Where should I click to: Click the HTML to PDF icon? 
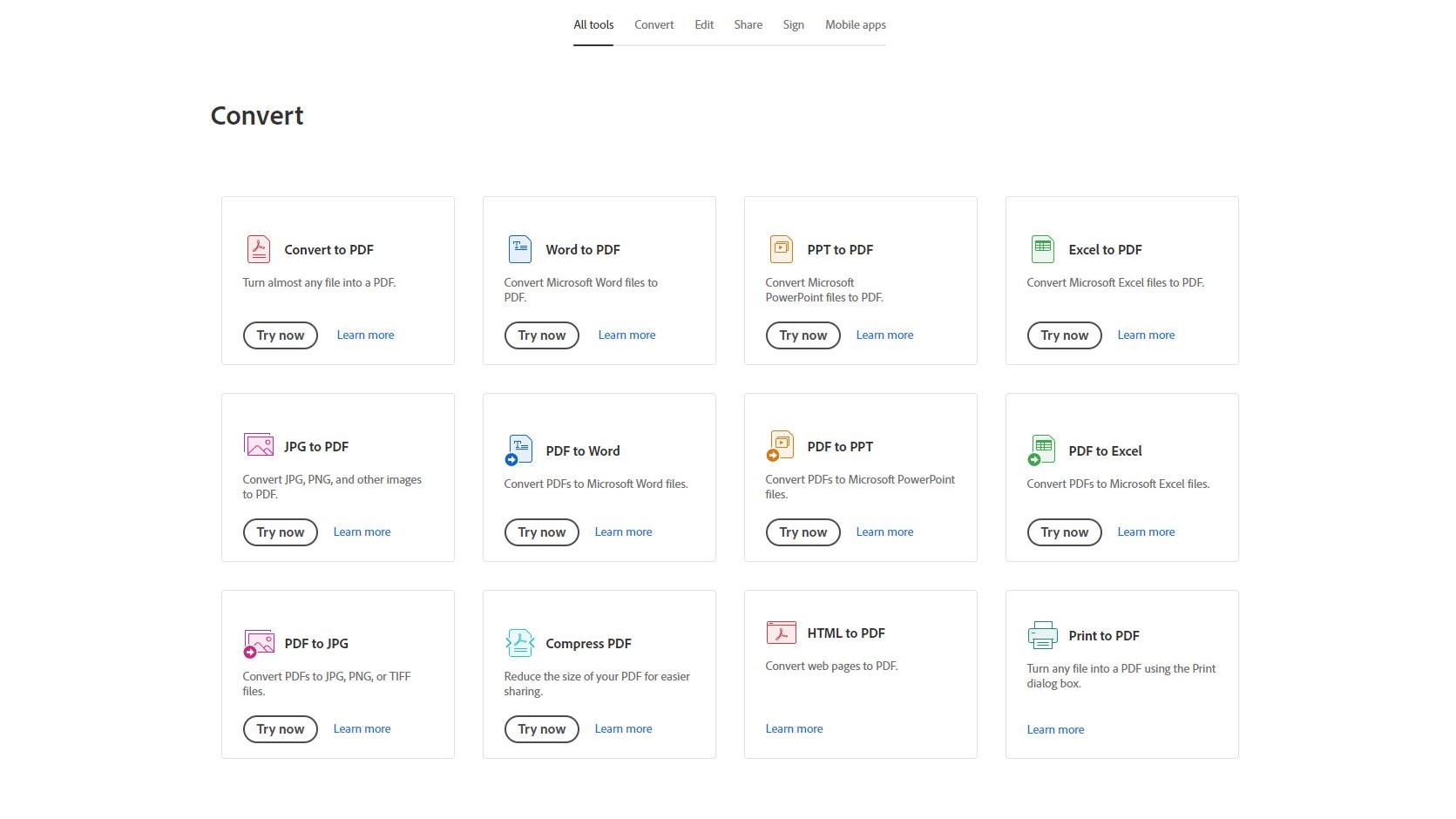[781, 633]
